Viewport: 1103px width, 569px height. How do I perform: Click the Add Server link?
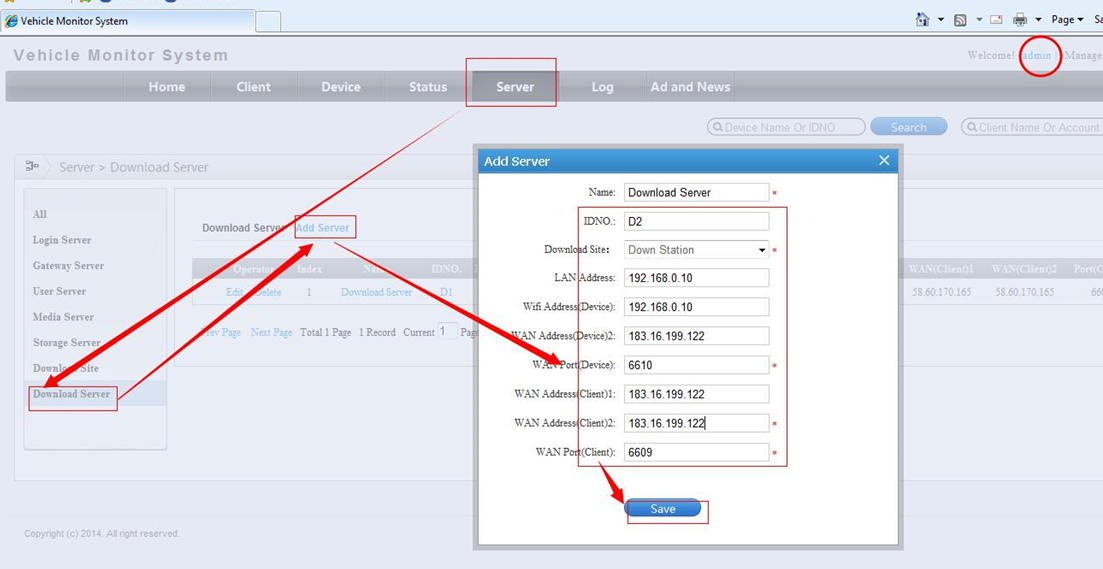click(323, 228)
